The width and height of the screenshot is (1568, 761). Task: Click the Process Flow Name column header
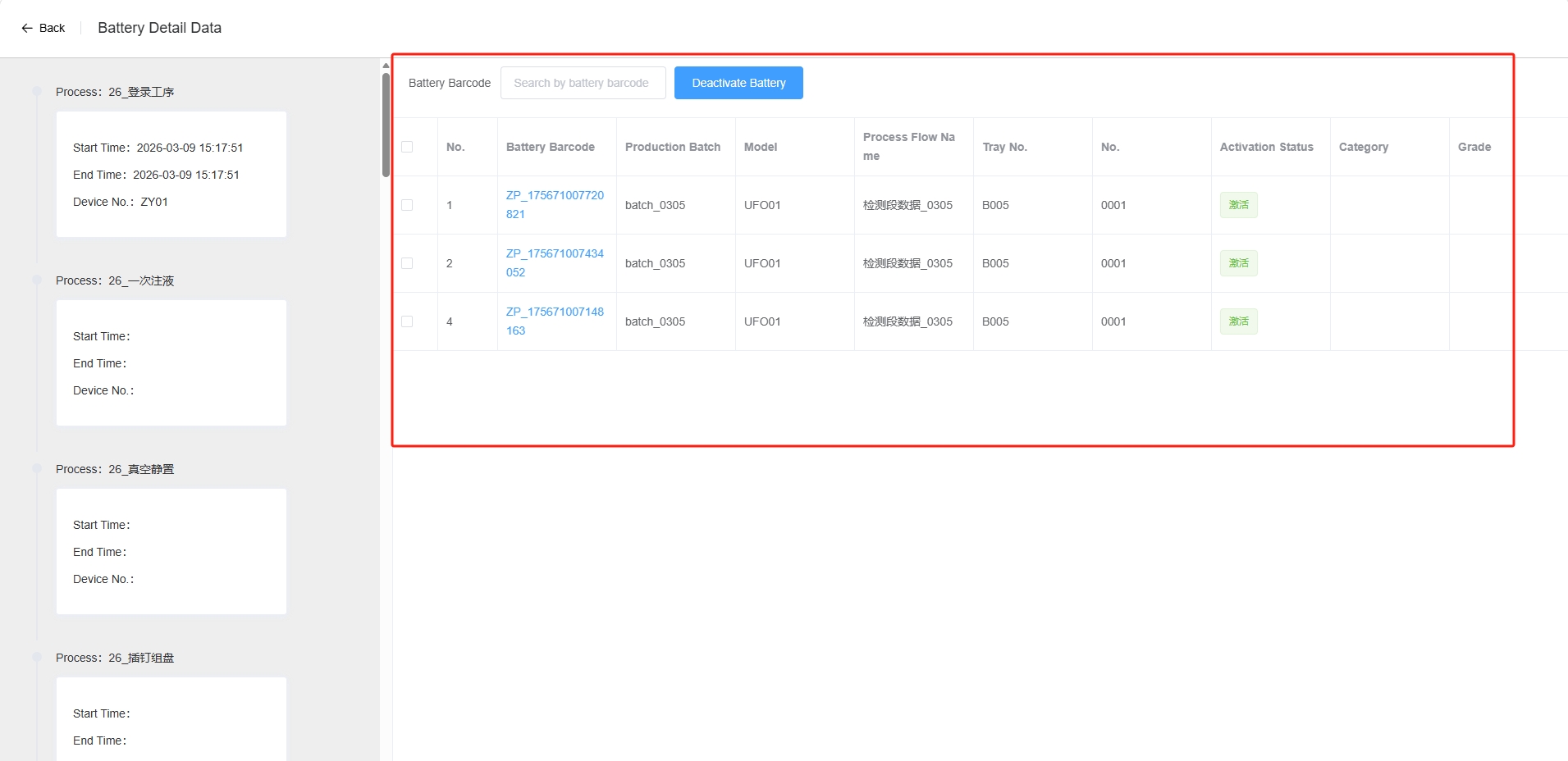click(x=909, y=147)
